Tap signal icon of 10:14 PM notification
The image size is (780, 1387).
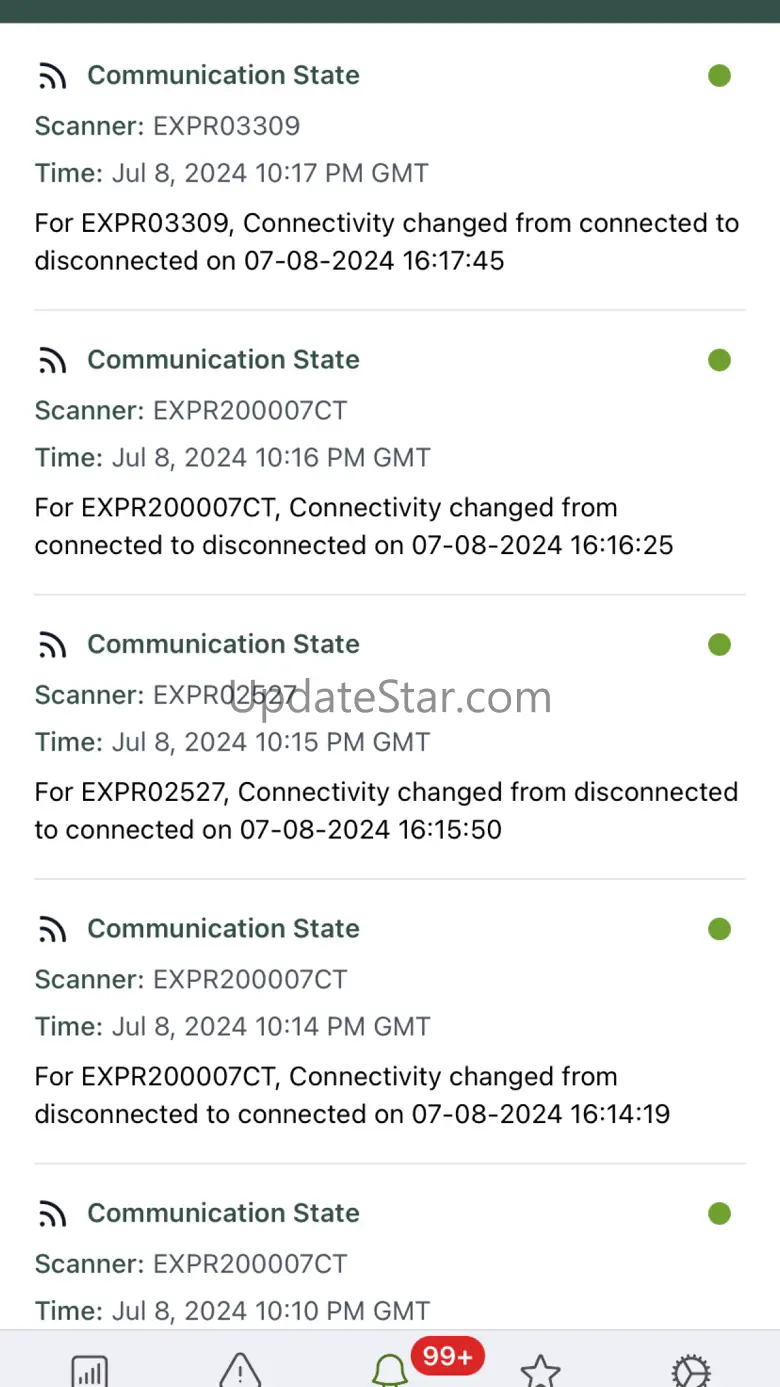(52, 929)
